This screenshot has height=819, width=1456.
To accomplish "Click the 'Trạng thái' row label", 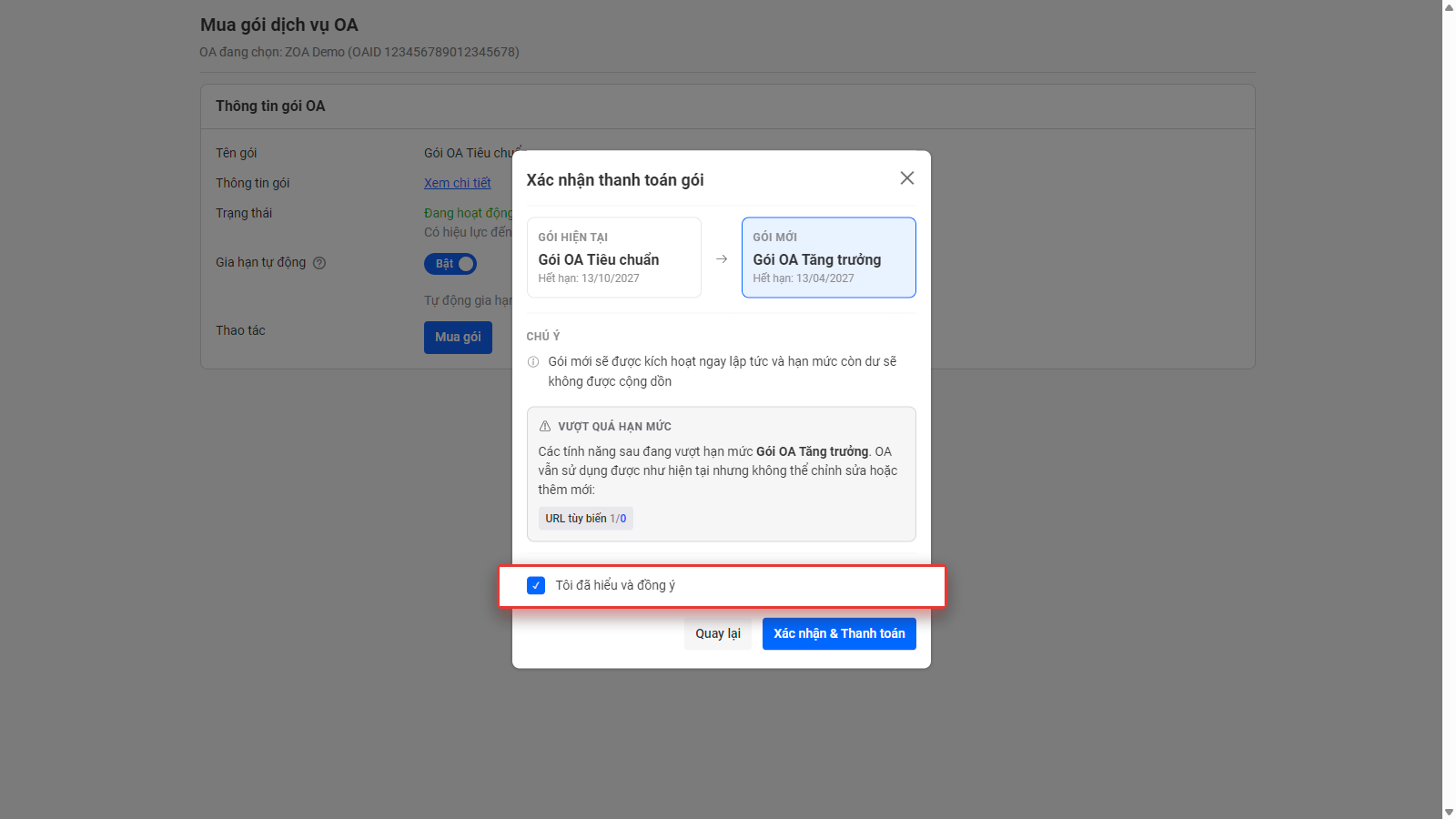I will (244, 213).
